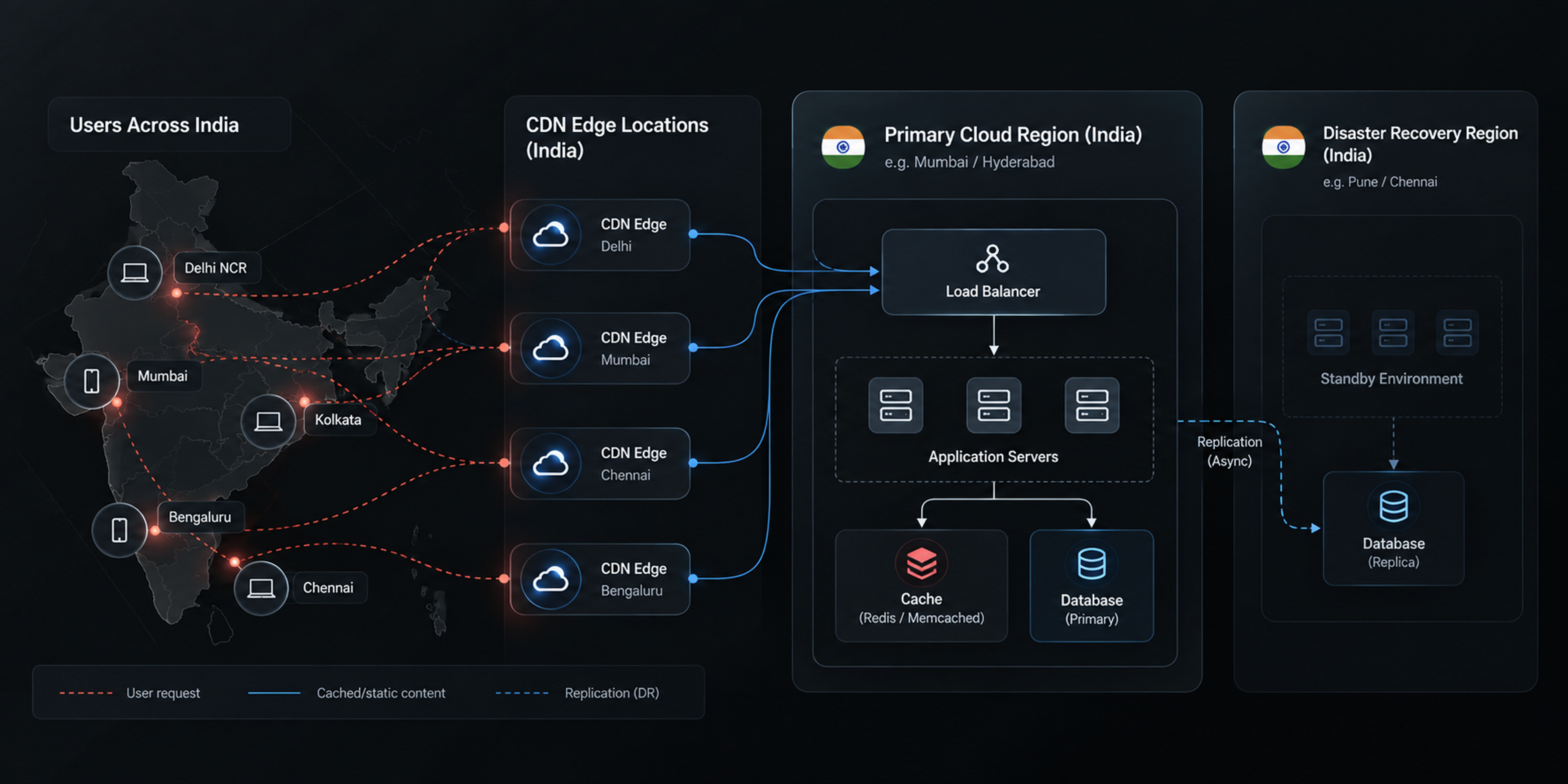Click the Disaster Recovery Region (India) title

click(x=1420, y=144)
